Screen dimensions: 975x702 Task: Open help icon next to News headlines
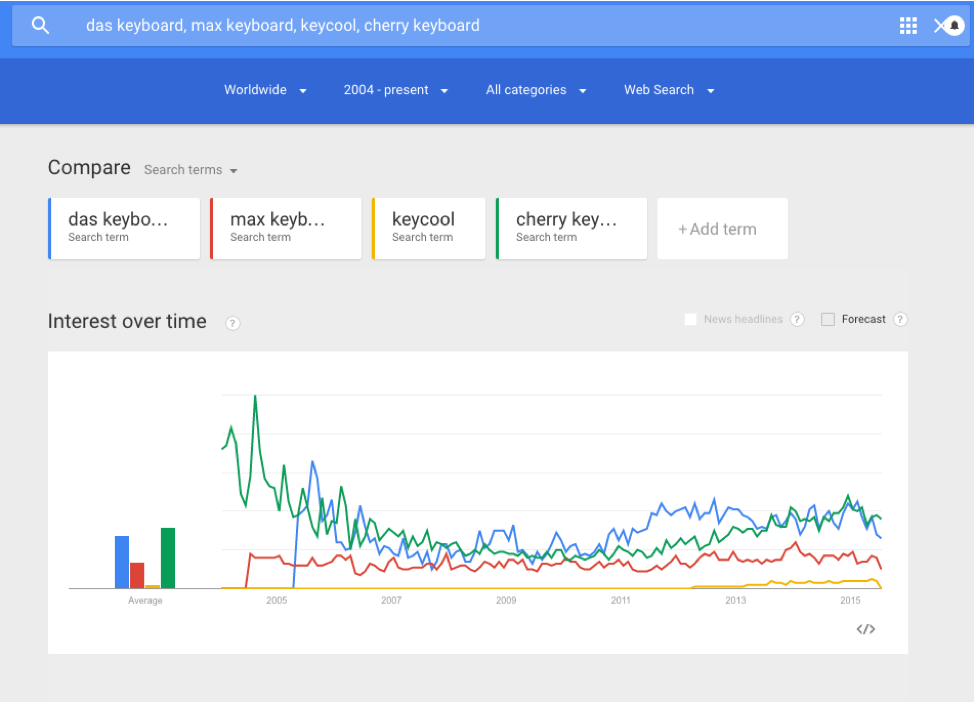click(797, 320)
